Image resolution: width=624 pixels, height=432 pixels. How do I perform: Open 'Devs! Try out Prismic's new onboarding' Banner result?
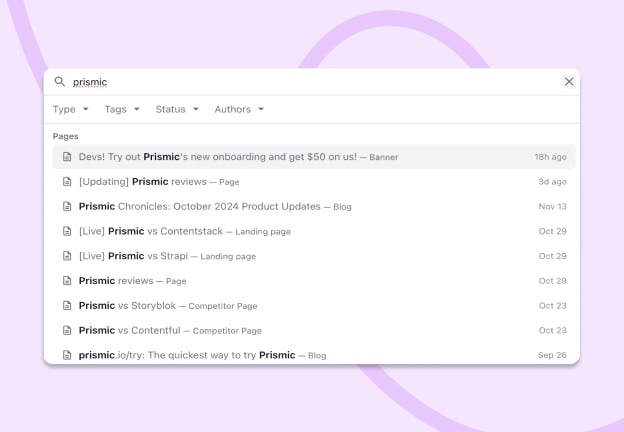[x=314, y=157]
